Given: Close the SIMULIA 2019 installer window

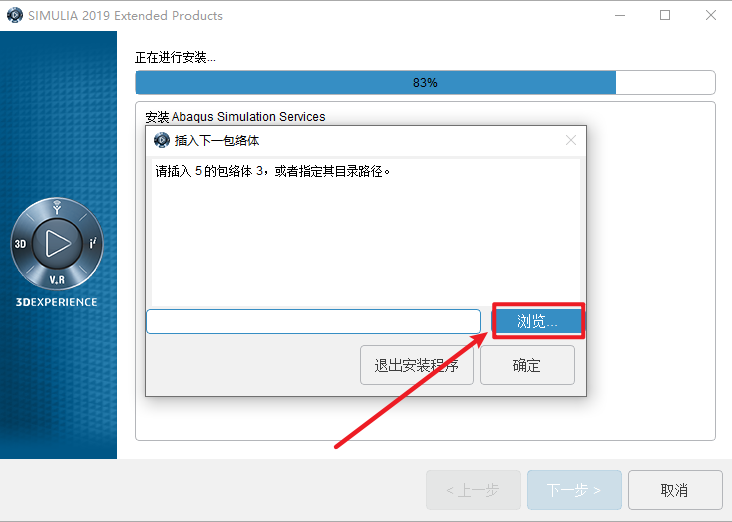Looking at the screenshot, I should pos(711,15).
